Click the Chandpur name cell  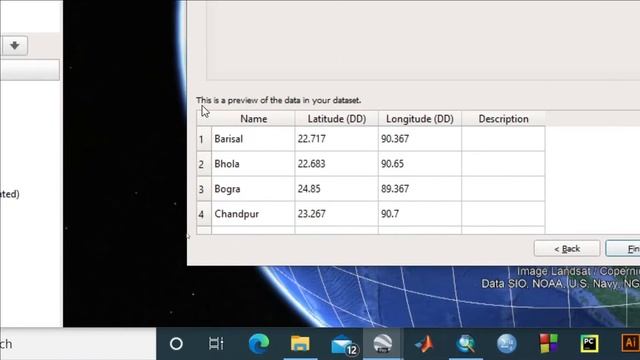[x=253, y=214]
